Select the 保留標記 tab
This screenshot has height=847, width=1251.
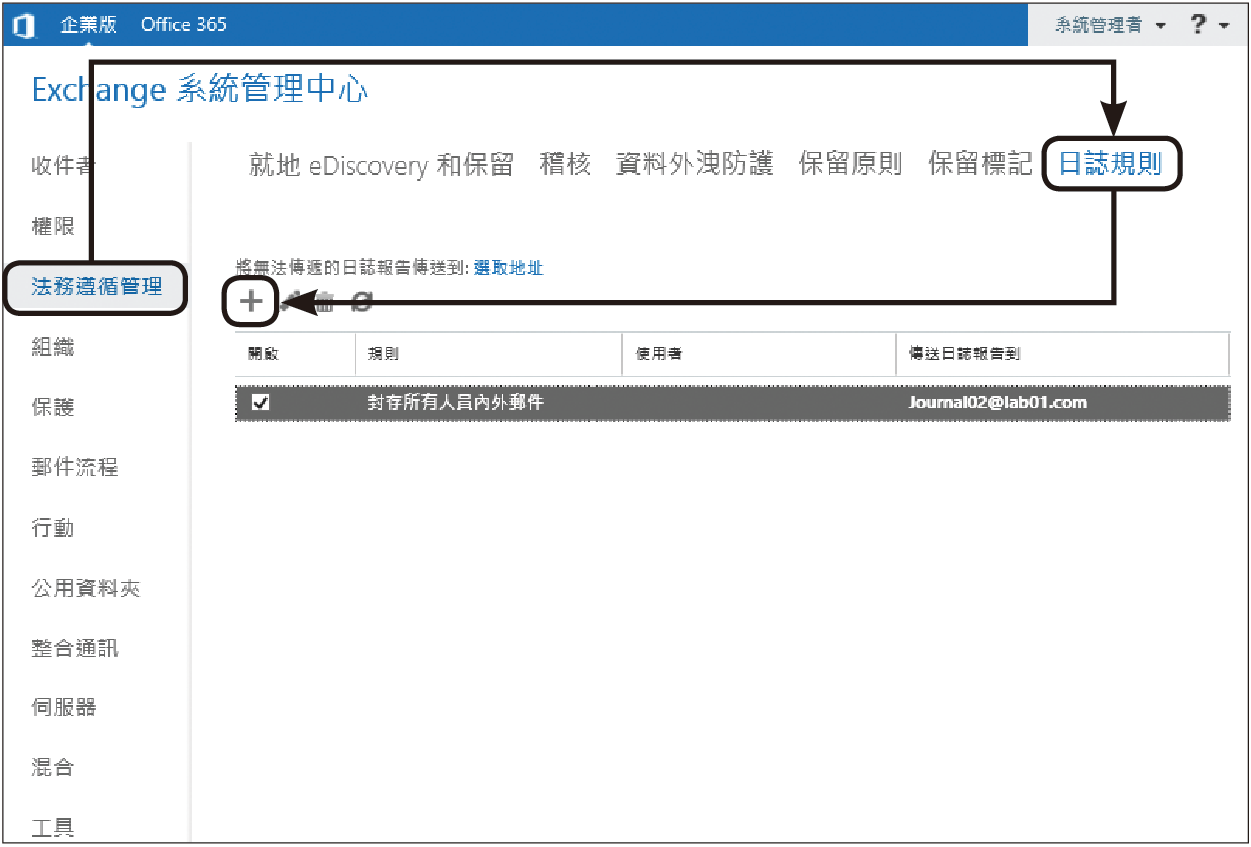point(980,164)
